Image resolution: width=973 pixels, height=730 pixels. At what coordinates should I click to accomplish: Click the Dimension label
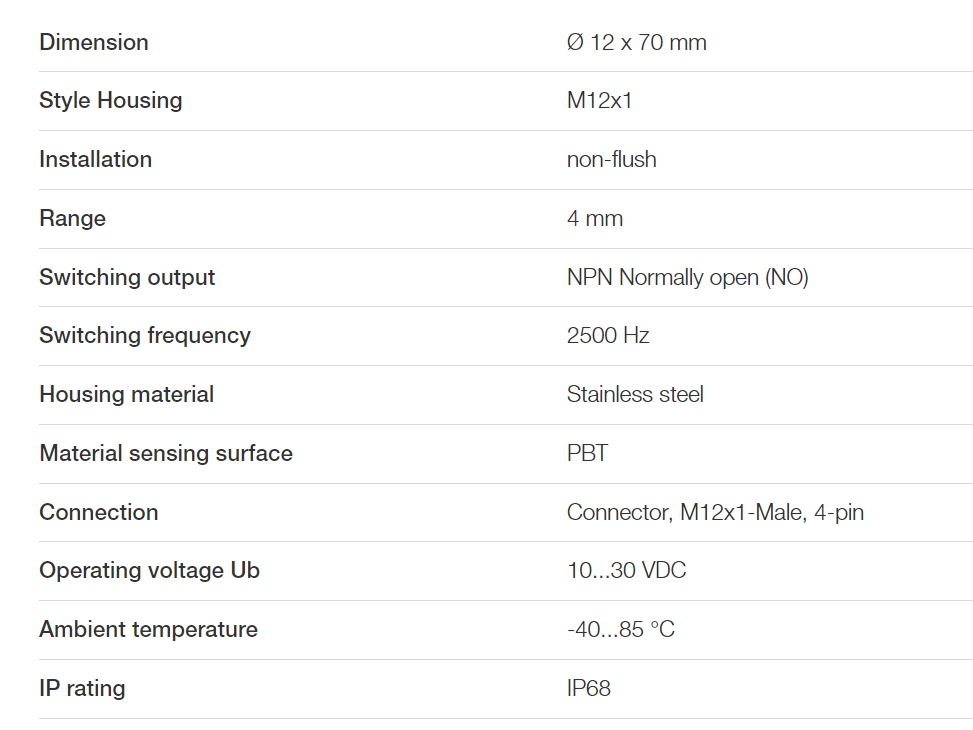coord(94,42)
